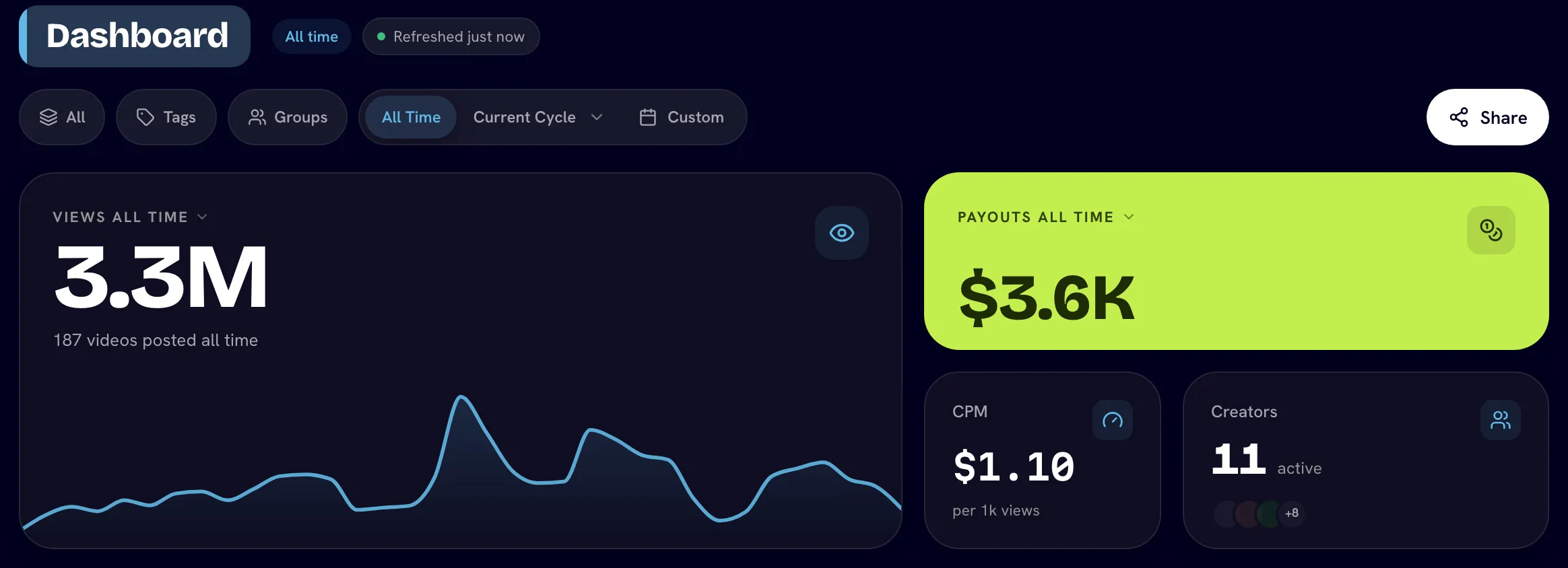
Task: Click the calendar icon beside Custom
Action: (x=647, y=117)
